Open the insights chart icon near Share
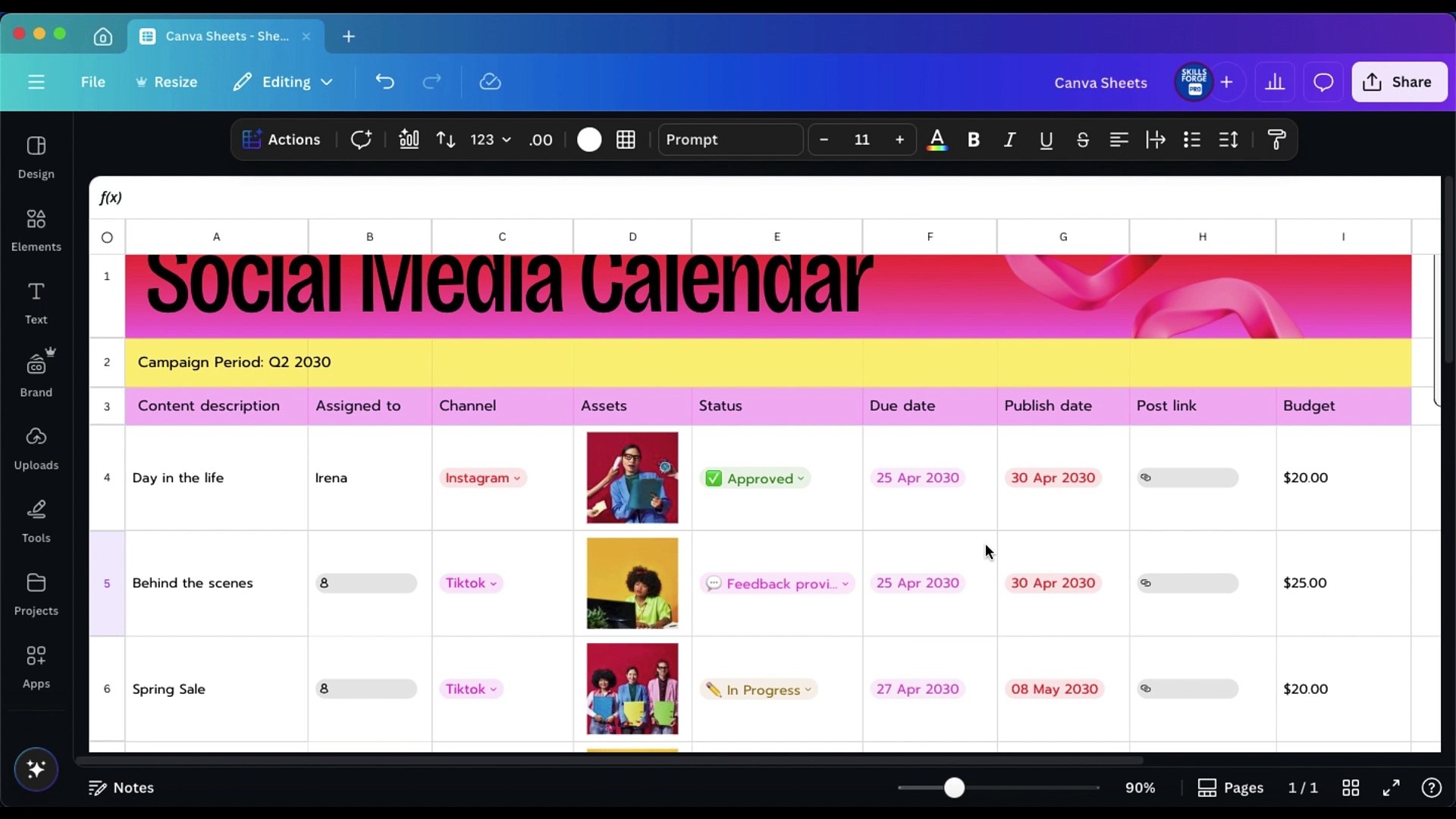Viewport: 1456px width, 819px height. [x=1276, y=82]
